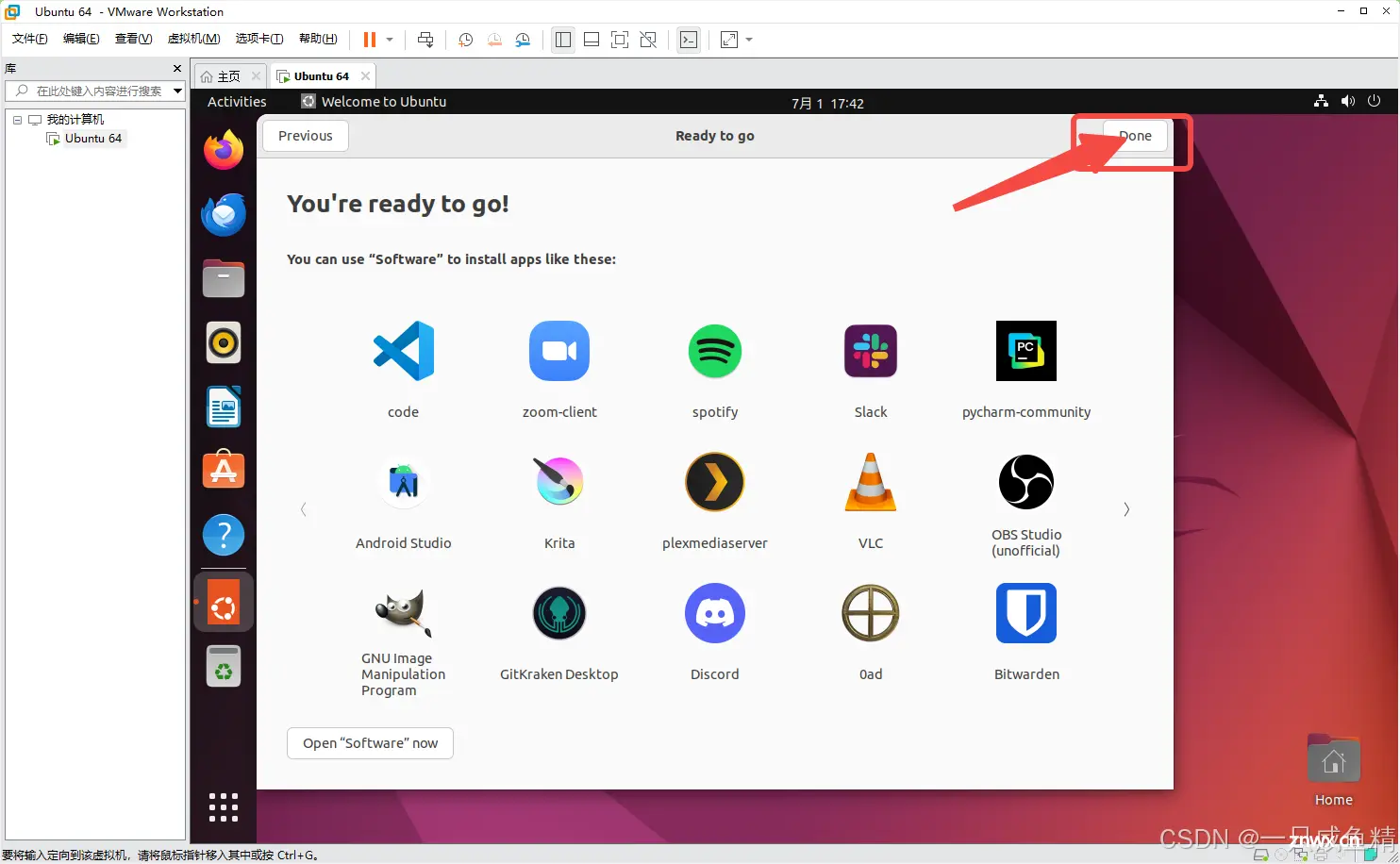Choose the plexmediaserver app icon
The image size is (1400, 864).
tap(715, 482)
